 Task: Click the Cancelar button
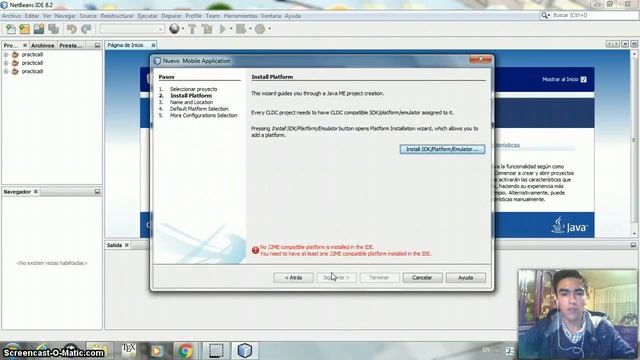coord(422,278)
